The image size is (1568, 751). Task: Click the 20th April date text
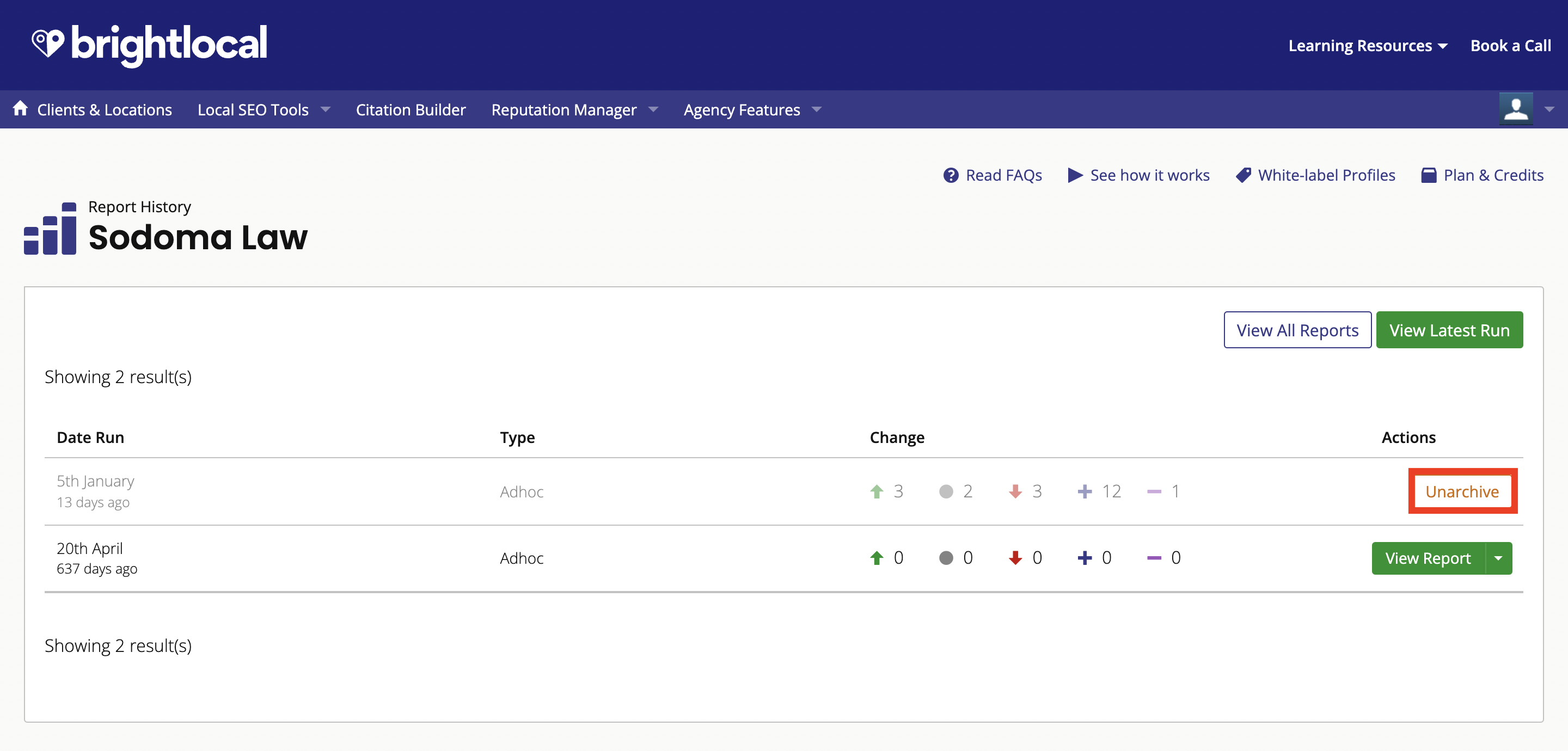pos(89,549)
